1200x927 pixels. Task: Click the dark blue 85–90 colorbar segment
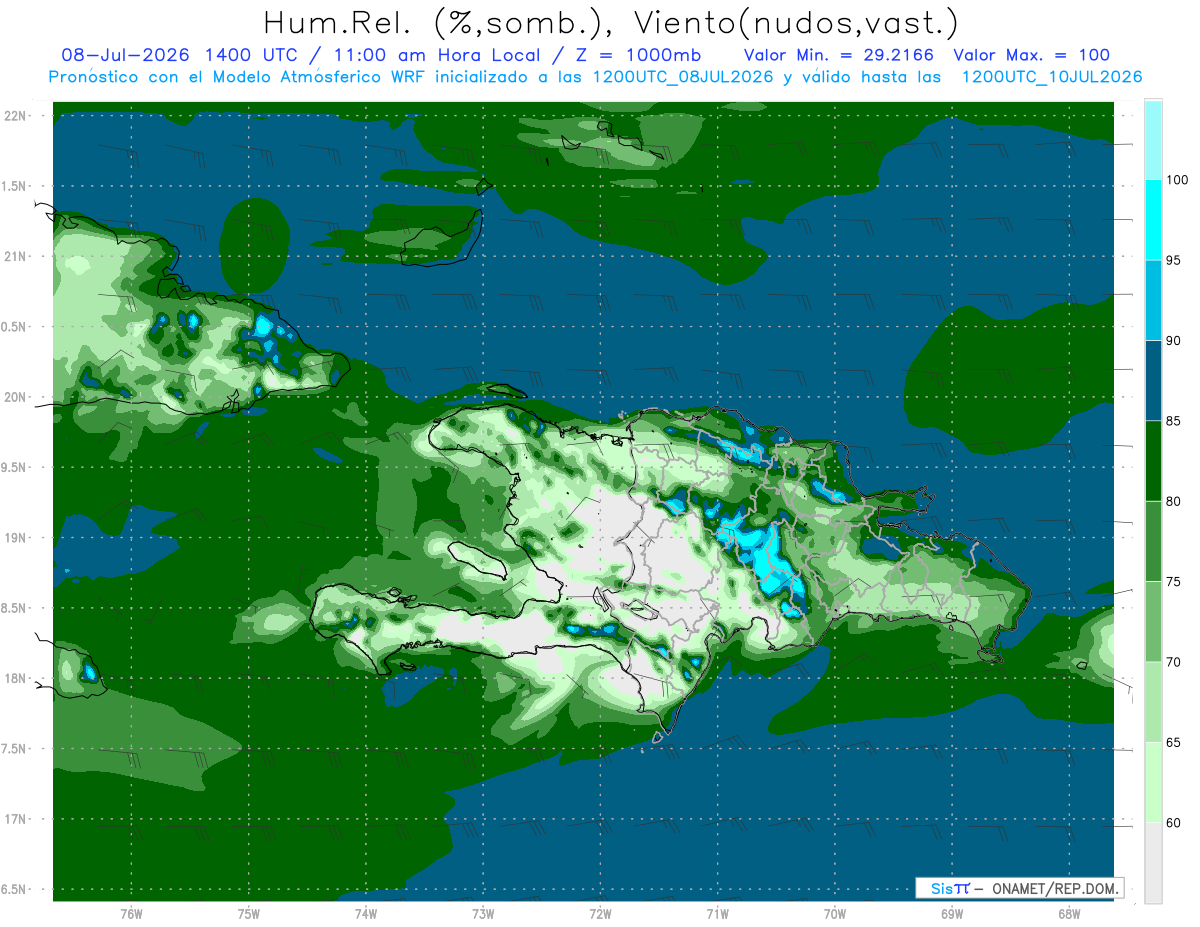1153,380
